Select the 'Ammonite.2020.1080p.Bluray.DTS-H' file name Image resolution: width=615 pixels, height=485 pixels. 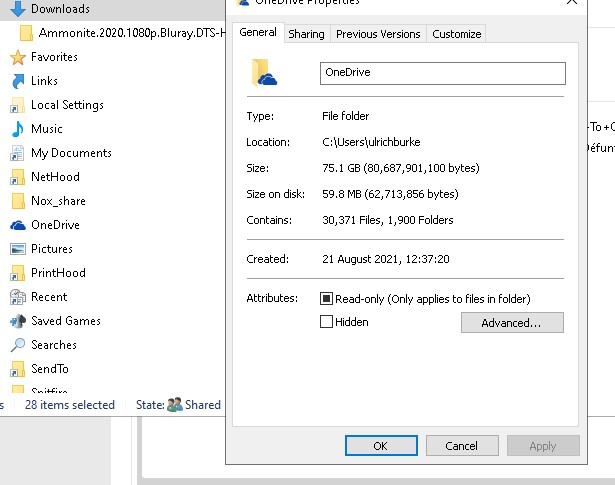(132, 33)
